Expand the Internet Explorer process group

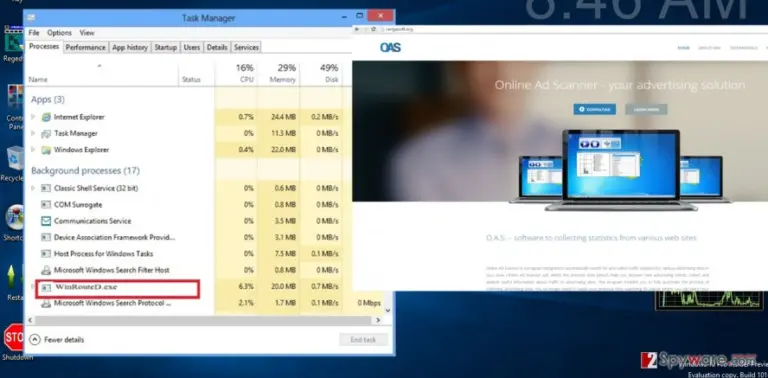coord(33,117)
